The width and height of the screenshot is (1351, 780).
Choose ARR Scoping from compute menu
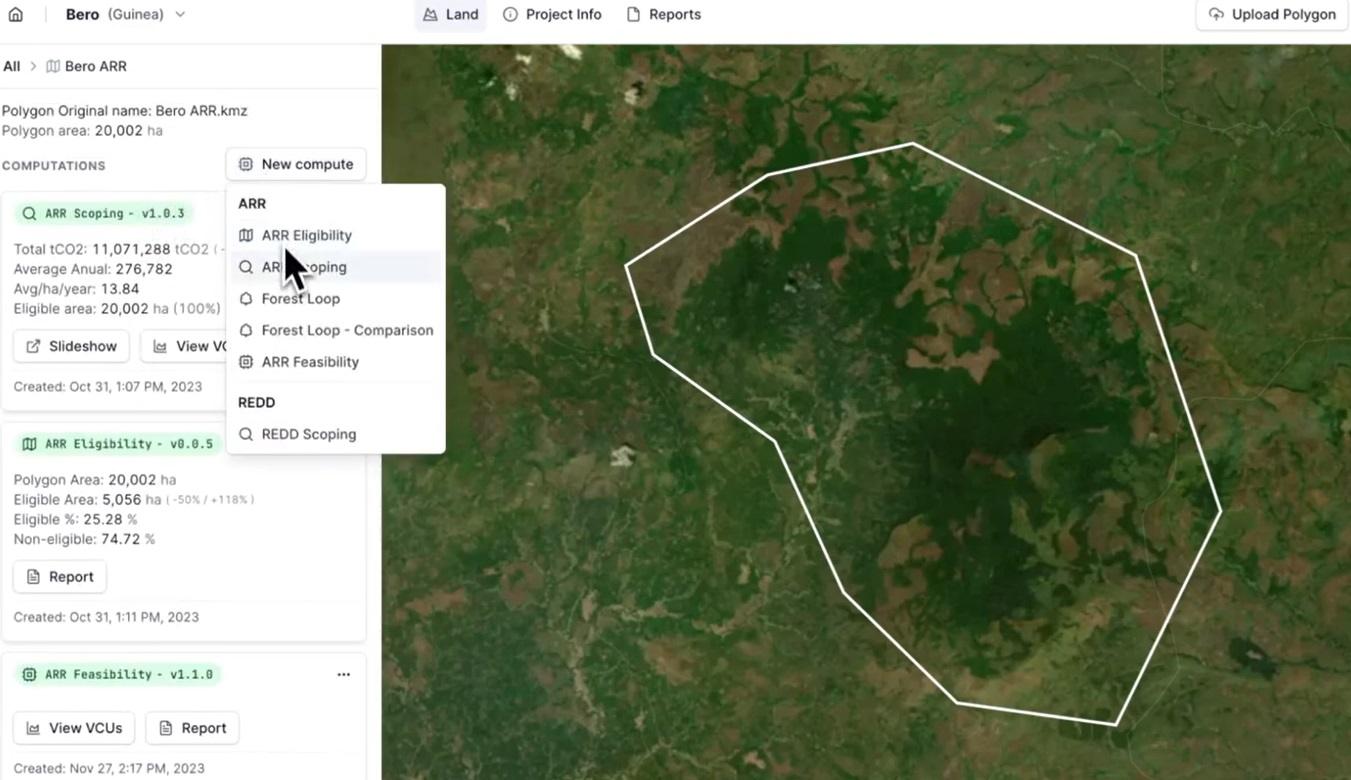pyautogui.click(x=336, y=267)
